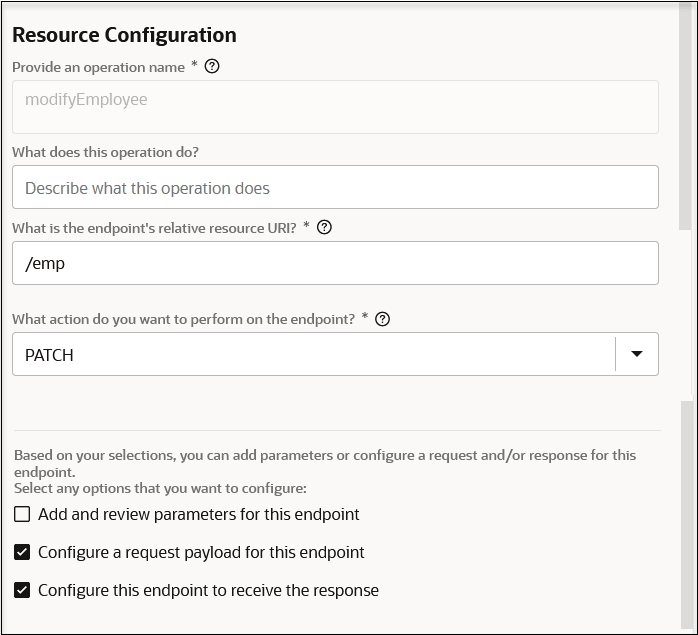This screenshot has height=635, width=698.
Task: Open help for relative resource URI
Action: 323,227
